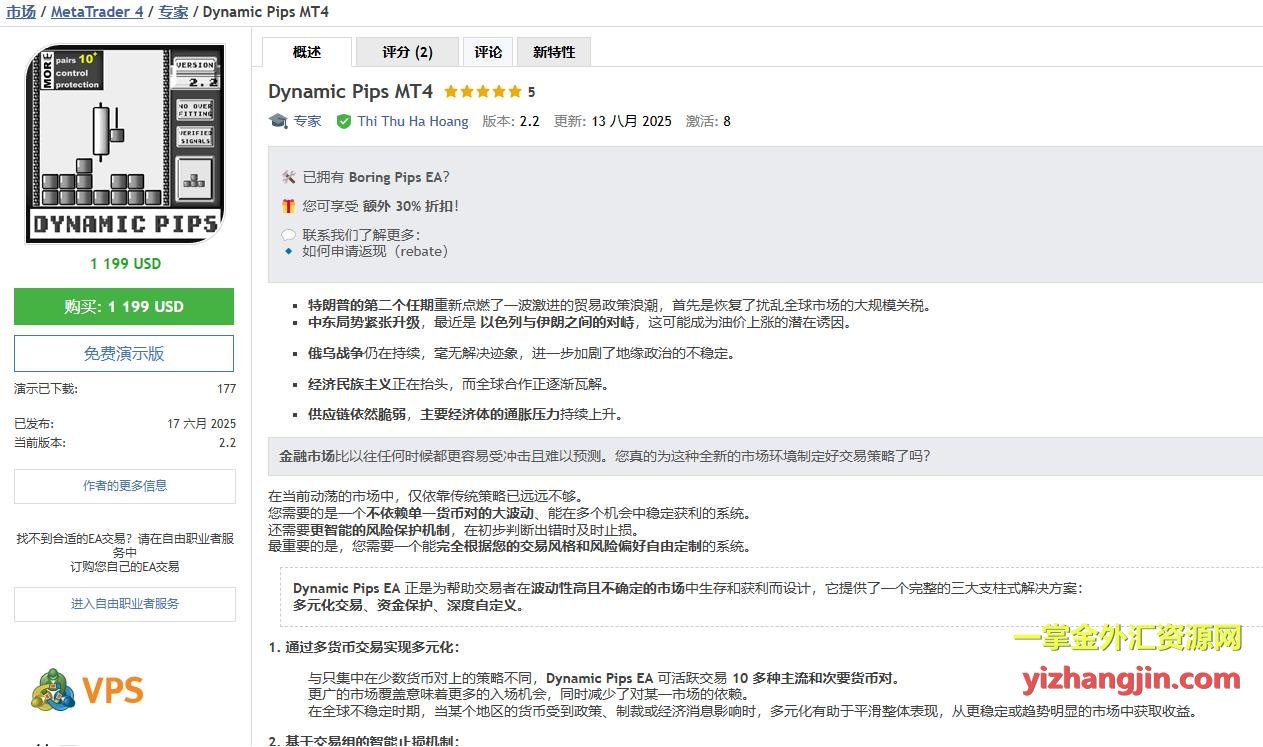This screenshot has height=747, width=1263.
Task: Click the graduation cap expert icon
Action: [x=278, y=121]
